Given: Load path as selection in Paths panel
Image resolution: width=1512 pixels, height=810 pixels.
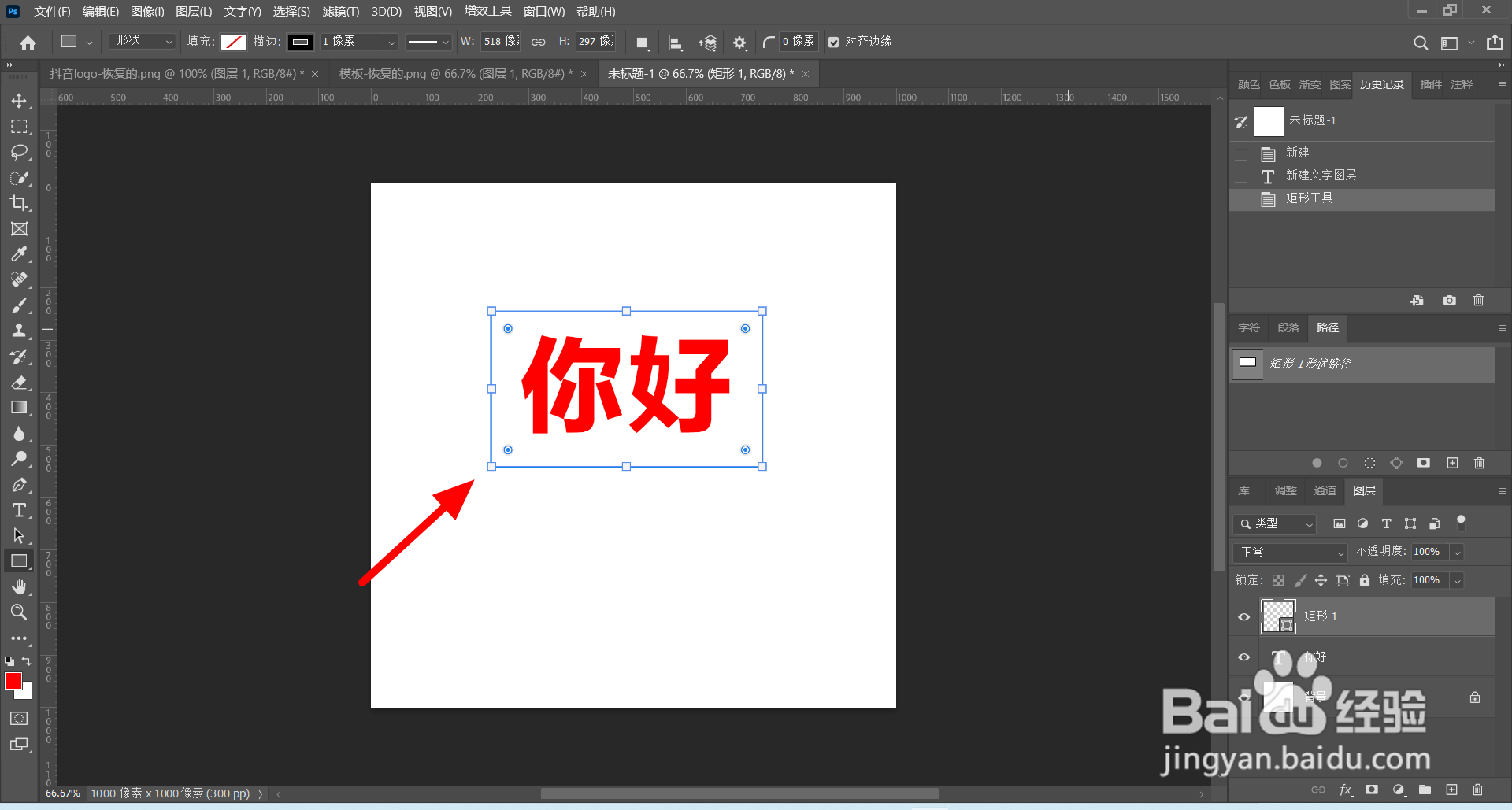Looking at the screenshot, I should click(x=1369, y=463).
